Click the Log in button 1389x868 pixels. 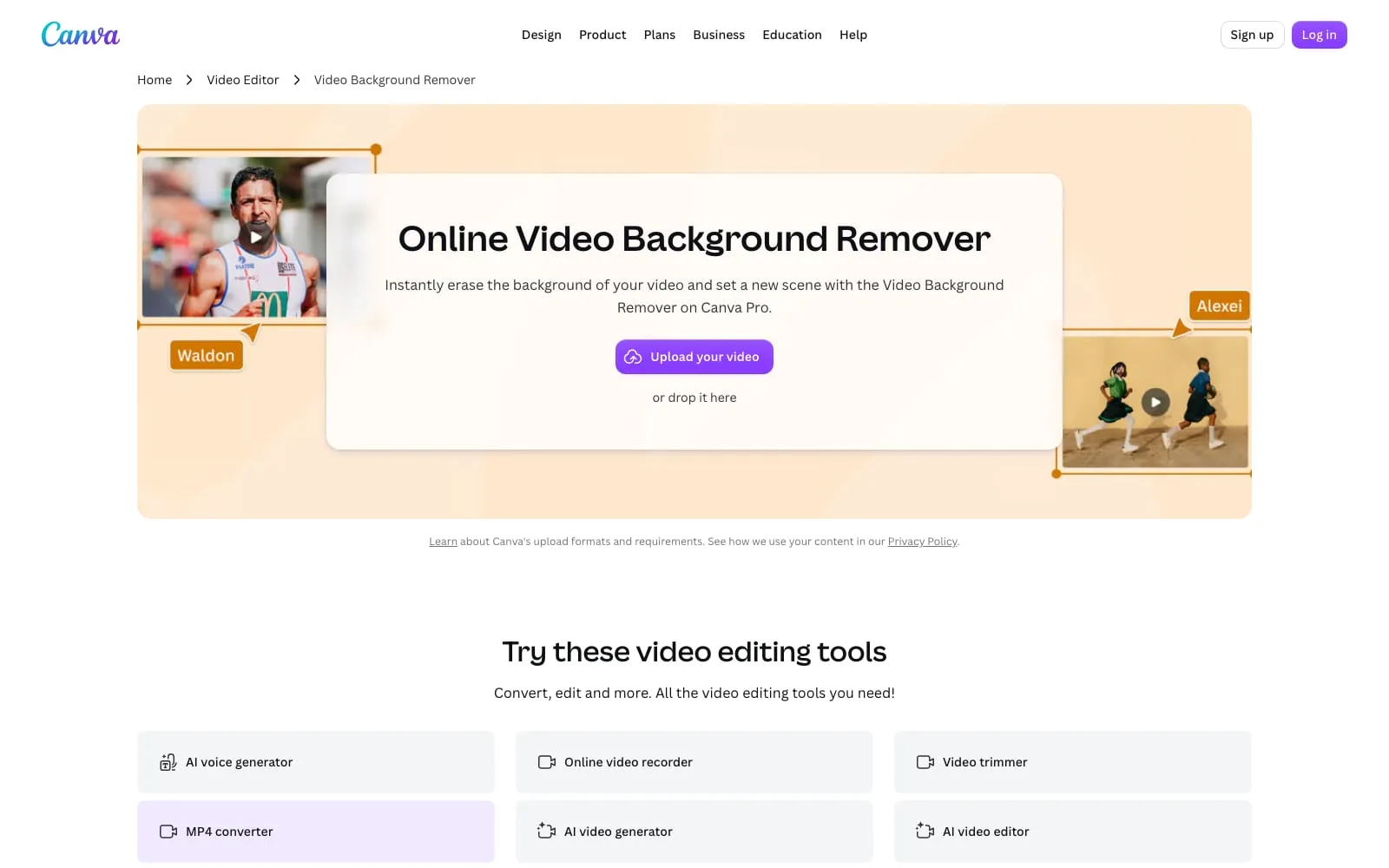click(x=1319, y=35)
